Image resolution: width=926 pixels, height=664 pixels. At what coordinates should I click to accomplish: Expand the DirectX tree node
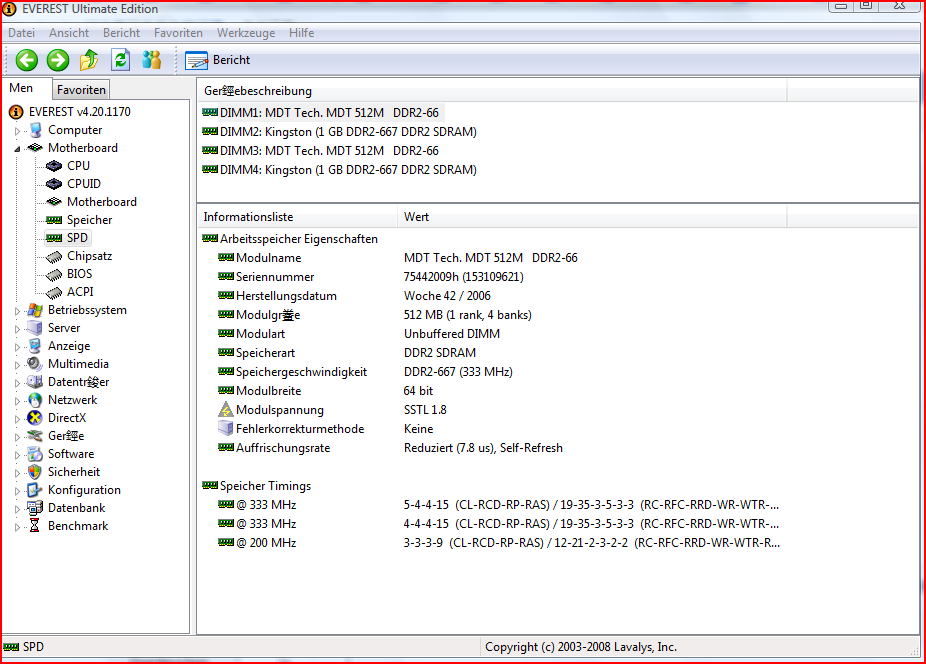17,419
